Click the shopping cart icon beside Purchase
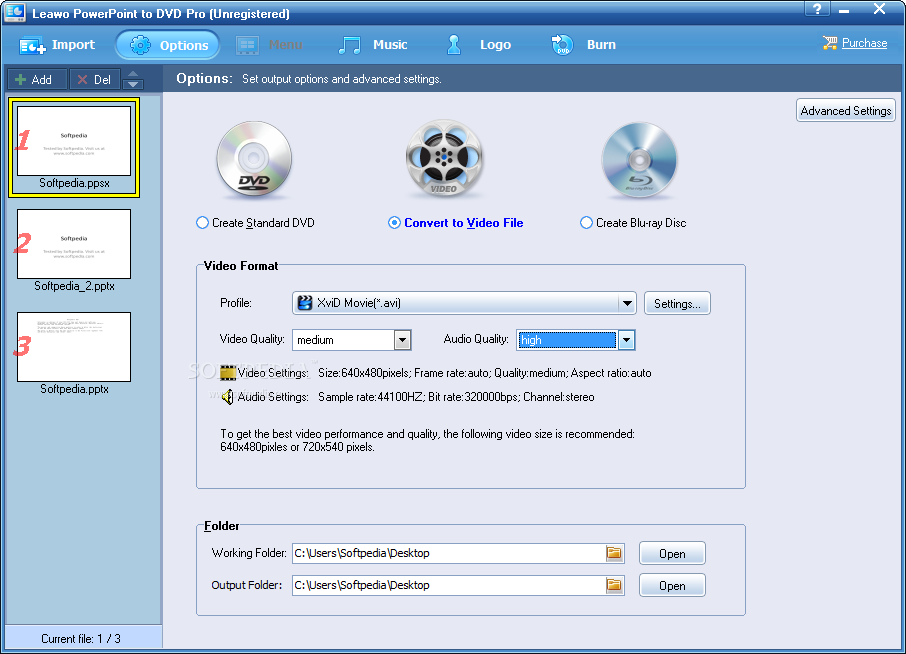This screenshot has height=654, width=906. pos(830,43)
